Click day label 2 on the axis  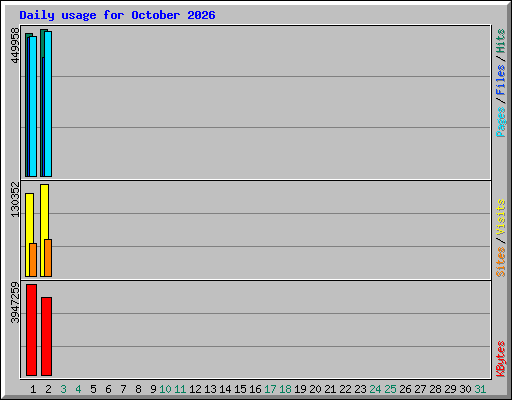point(48,389)
